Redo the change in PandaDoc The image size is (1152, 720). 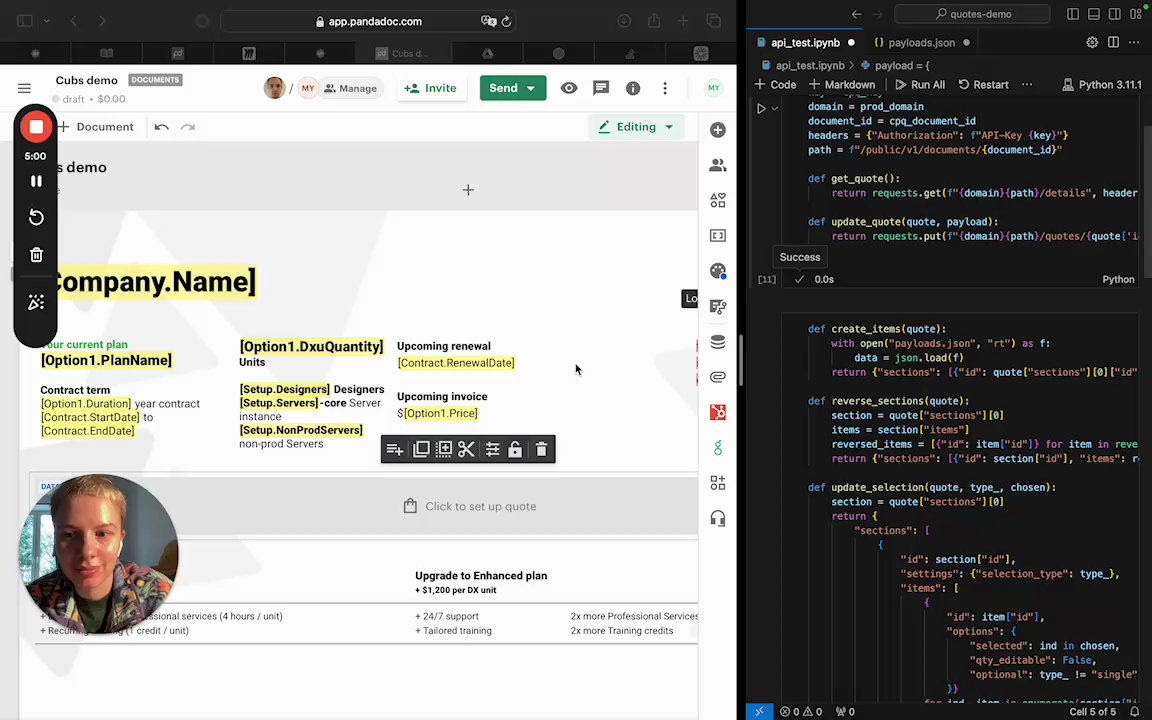point(188,127)
